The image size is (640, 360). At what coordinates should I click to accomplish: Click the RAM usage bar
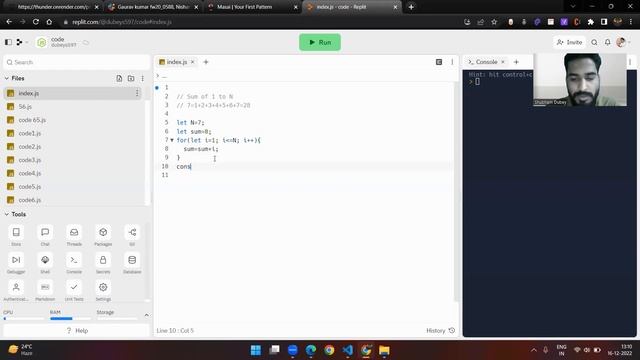(x=70, y=318)
